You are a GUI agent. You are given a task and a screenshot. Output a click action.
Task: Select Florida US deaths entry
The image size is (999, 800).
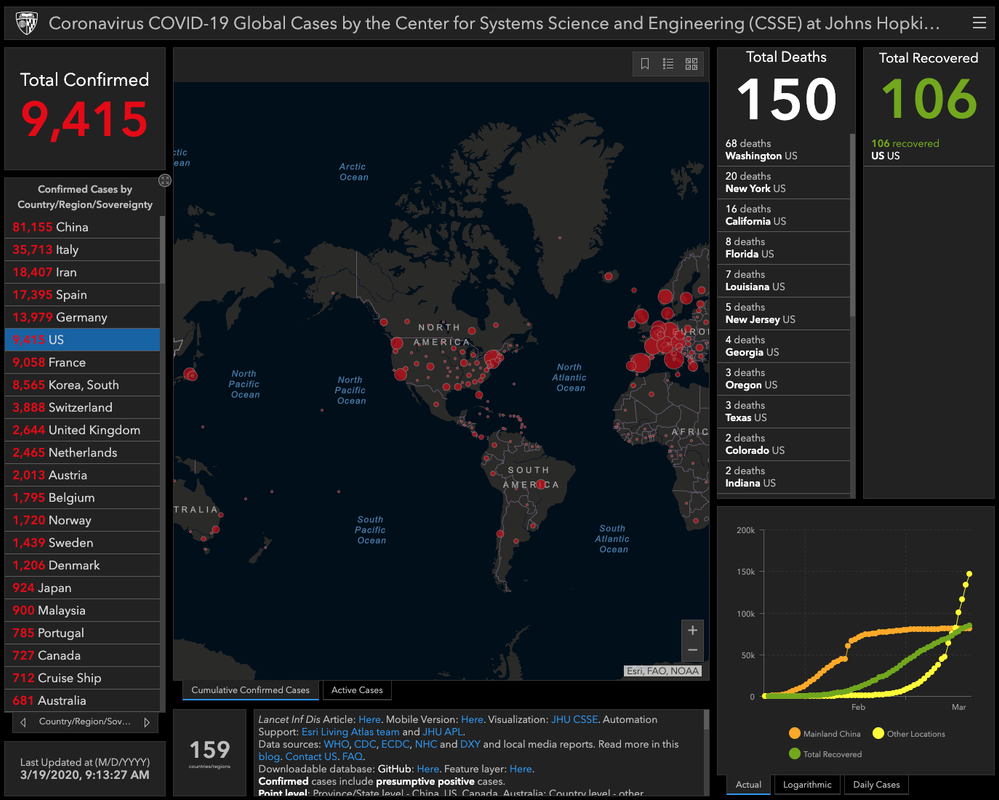[784, 248]
